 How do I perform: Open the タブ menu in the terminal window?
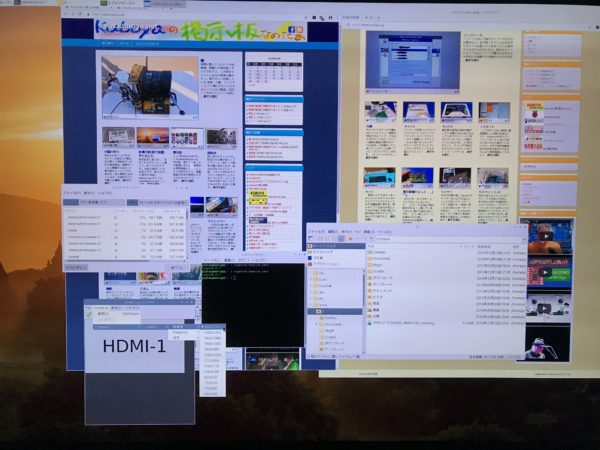pos(242,260)
